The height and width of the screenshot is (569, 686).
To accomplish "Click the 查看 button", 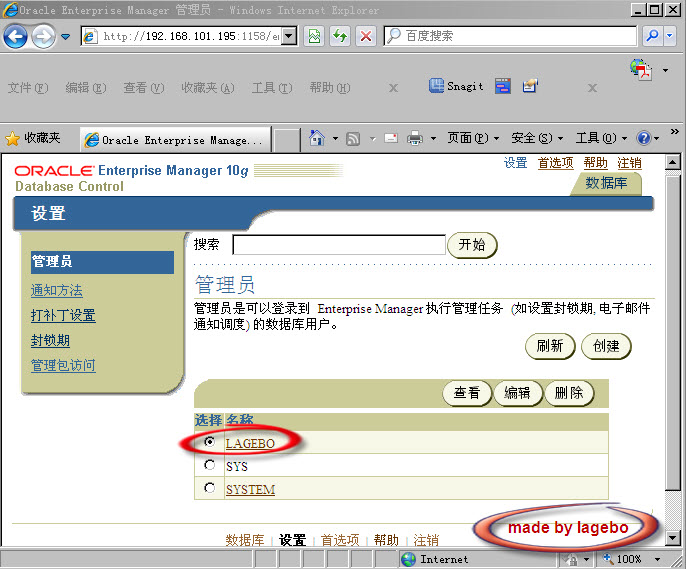I will tap(467, 393).
